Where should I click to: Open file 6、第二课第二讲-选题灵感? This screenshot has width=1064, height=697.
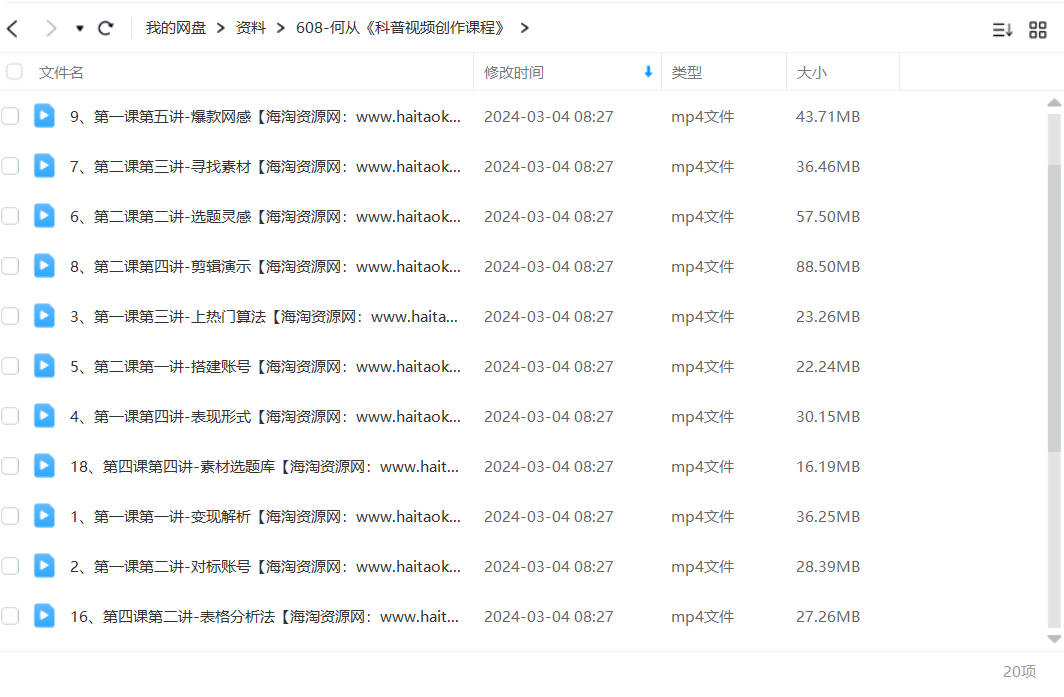pos(265,216)
